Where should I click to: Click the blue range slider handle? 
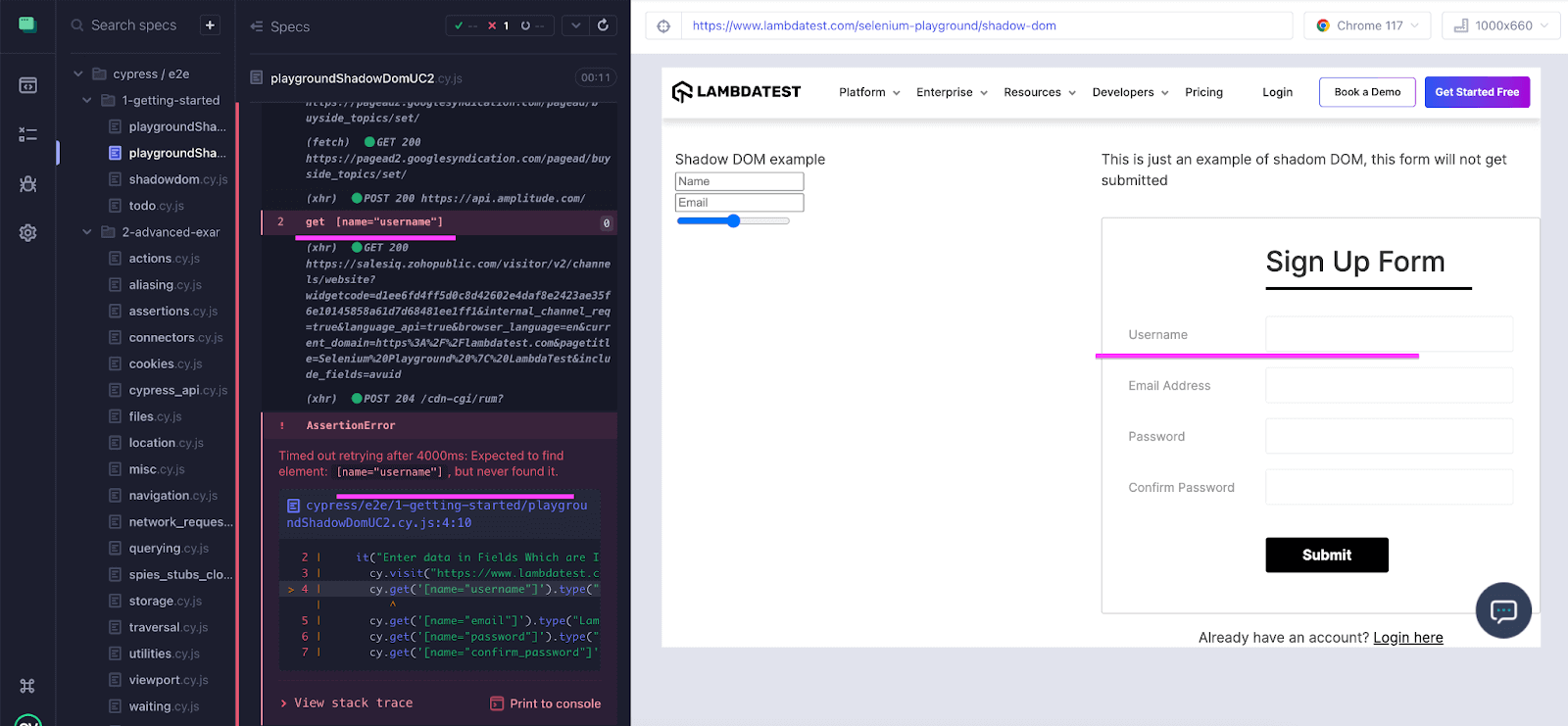[x=733, y=221]
